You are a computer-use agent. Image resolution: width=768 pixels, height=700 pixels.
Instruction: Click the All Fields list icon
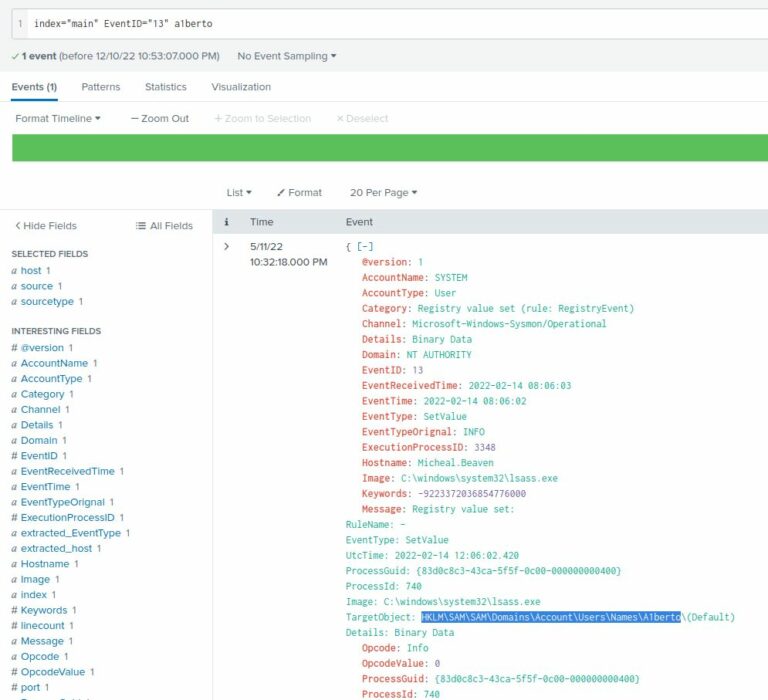tap(164, 226)
